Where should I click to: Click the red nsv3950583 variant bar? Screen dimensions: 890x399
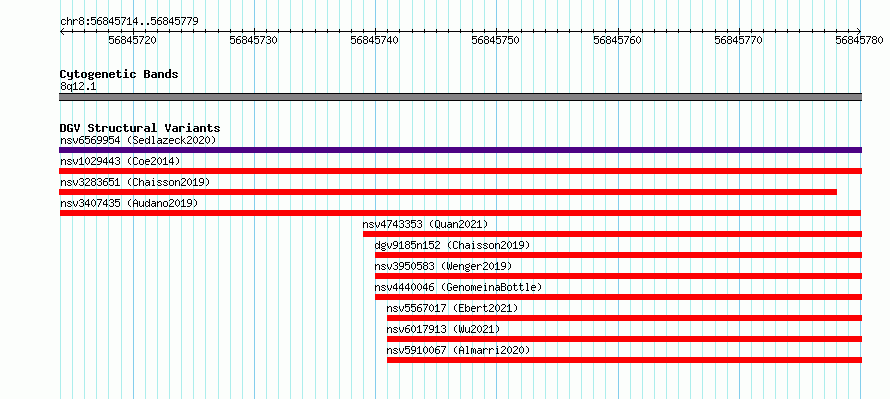click(618, 276)
